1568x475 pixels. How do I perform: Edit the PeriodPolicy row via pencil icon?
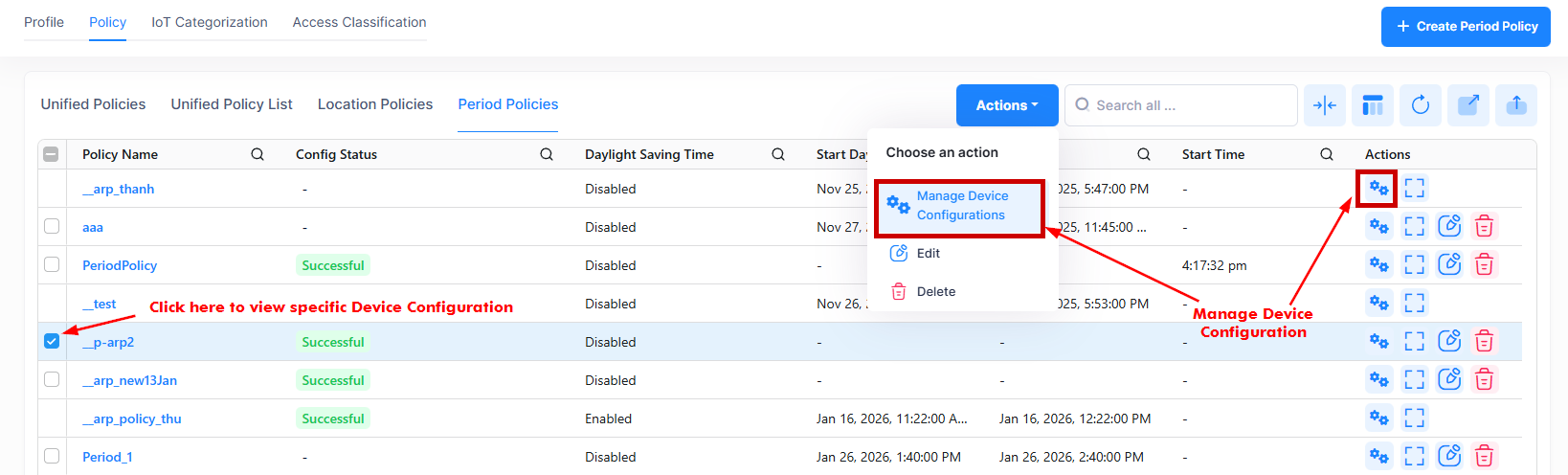pos(1449,265)
